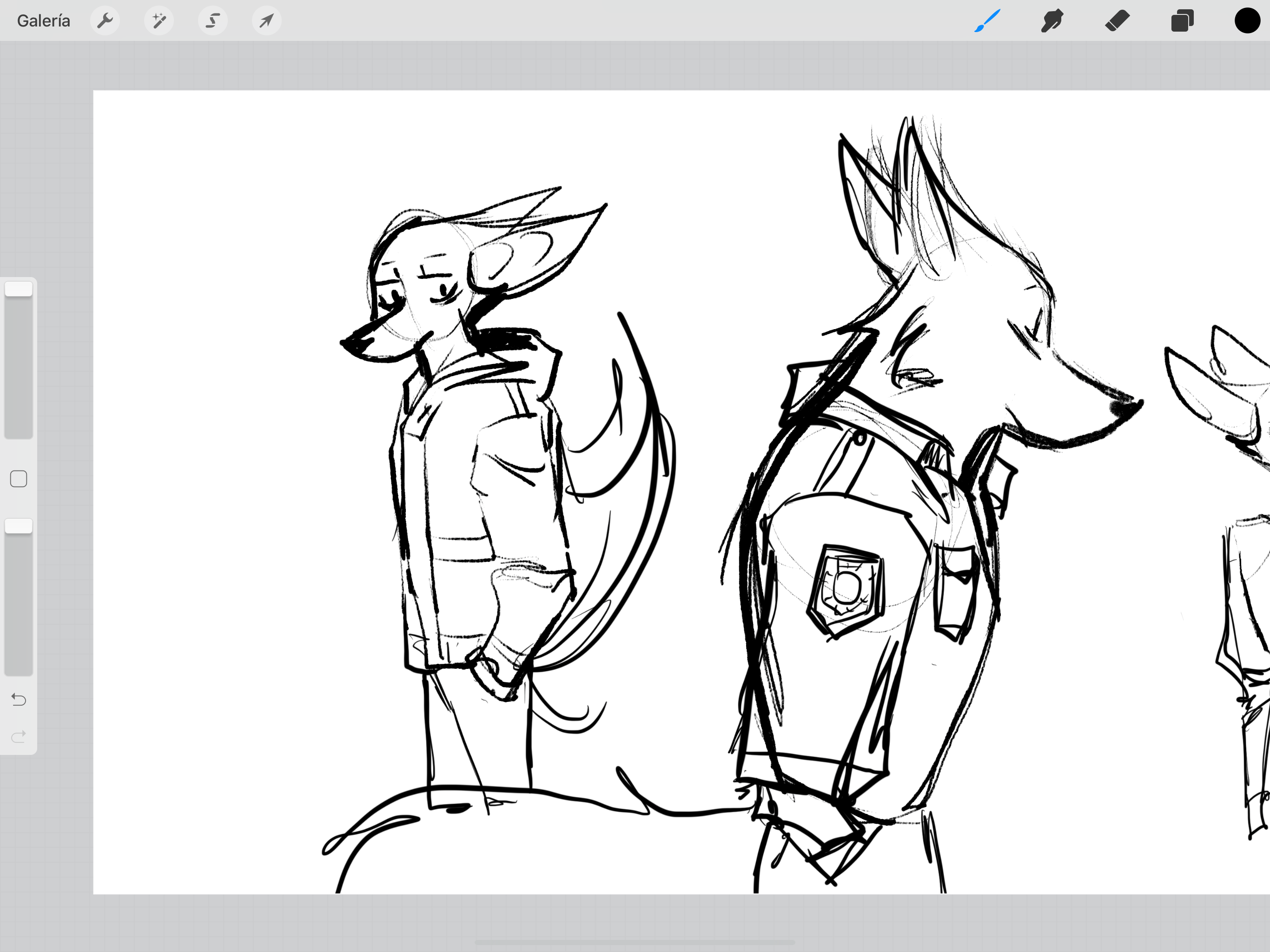
Task: Undo the last stroke
Action: pos(19,700)
